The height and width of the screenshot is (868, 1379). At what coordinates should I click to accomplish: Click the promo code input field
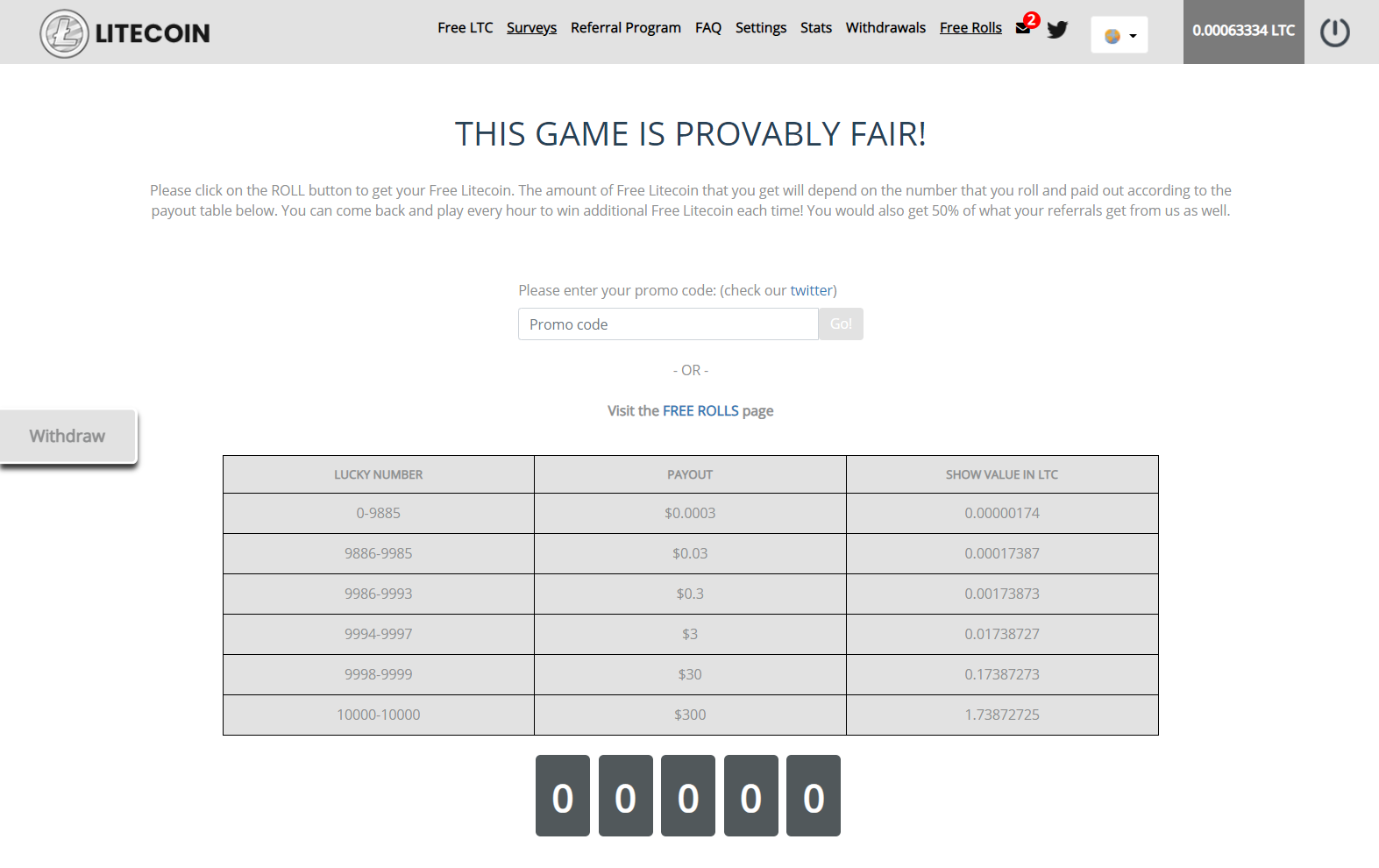coord(668,324)
